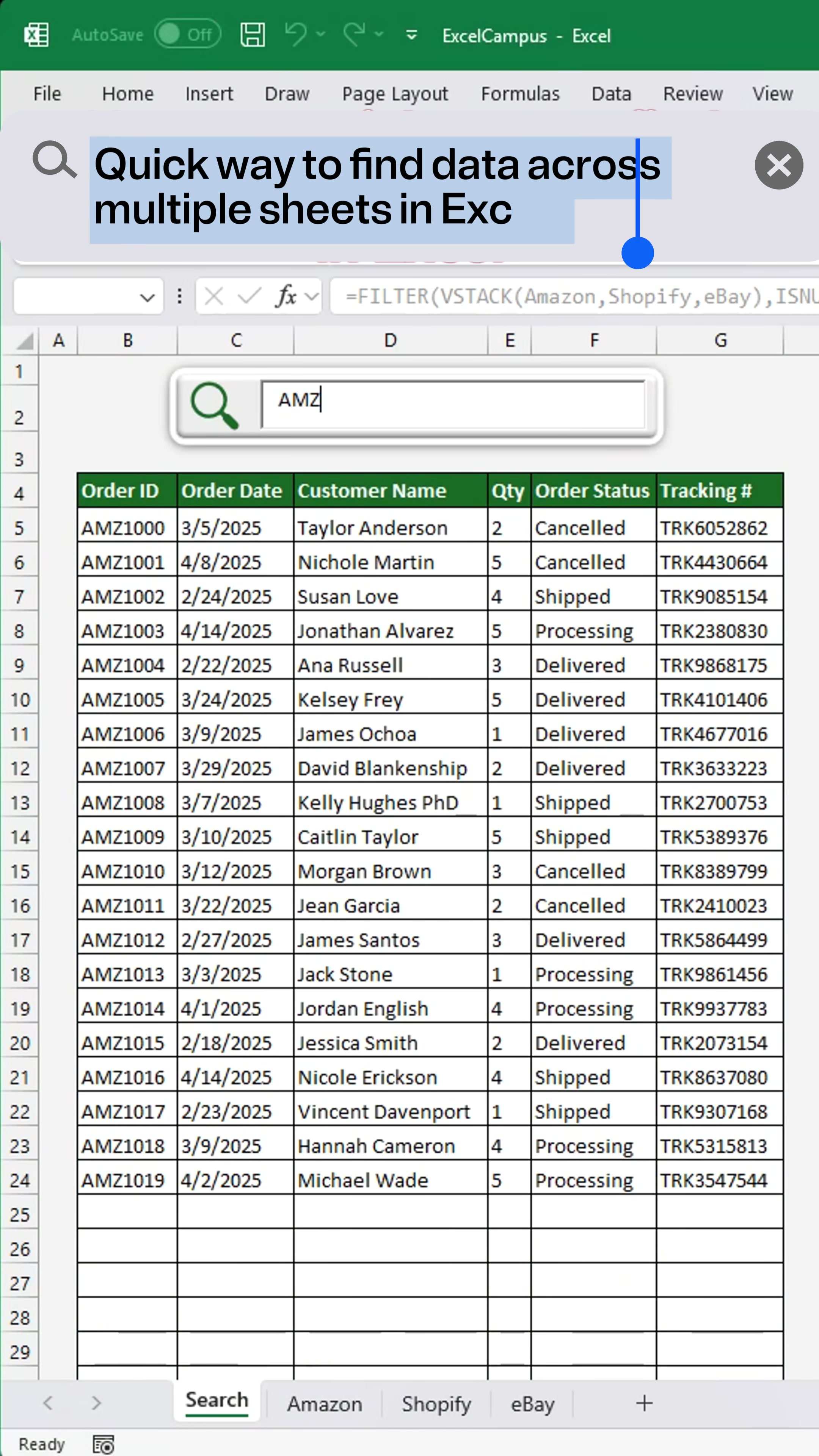Screen dimensions: 819x1456
Task: Click the Order ID header cell
Action: (127, 491)
